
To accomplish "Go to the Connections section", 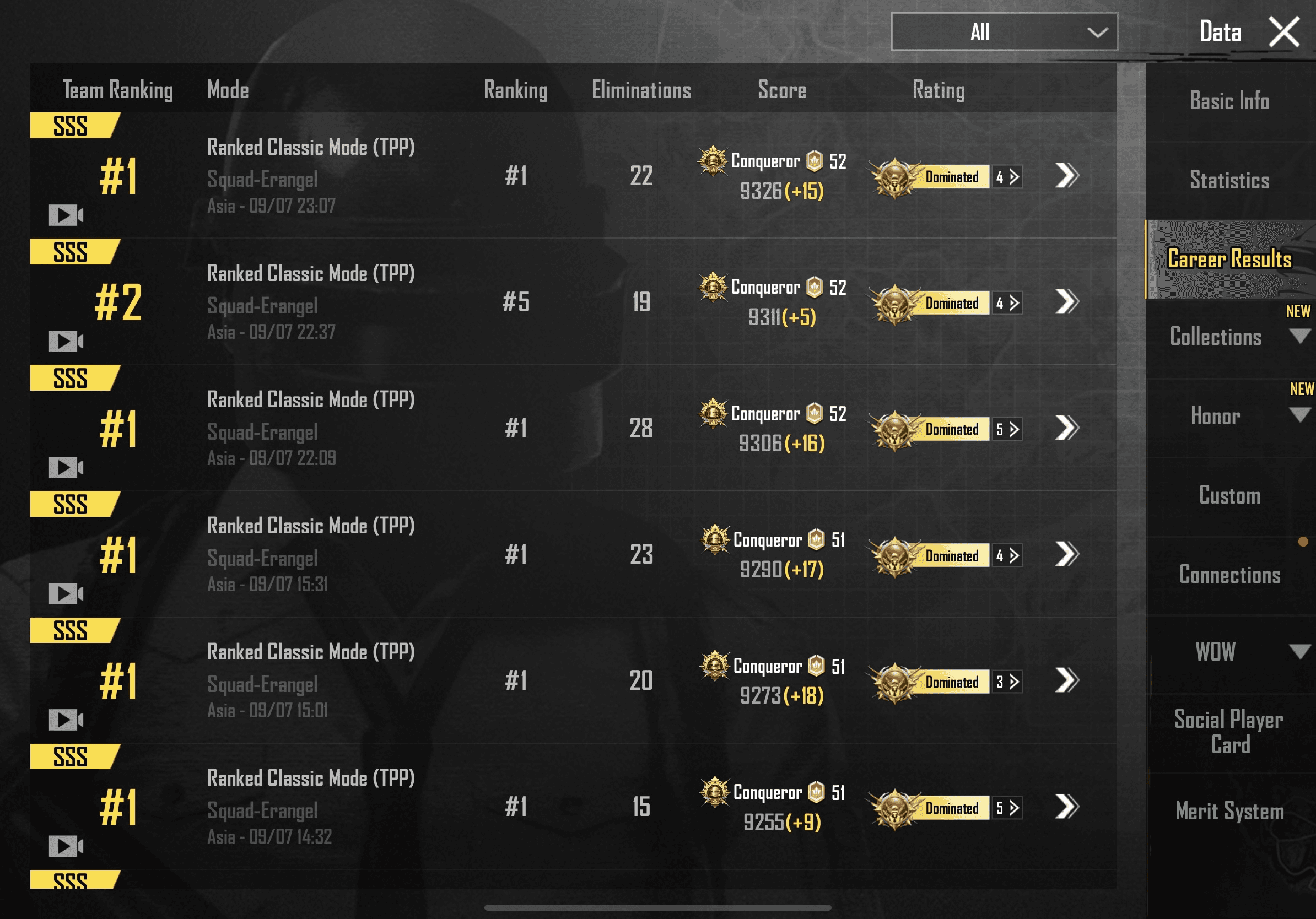I will point(1229,575).
